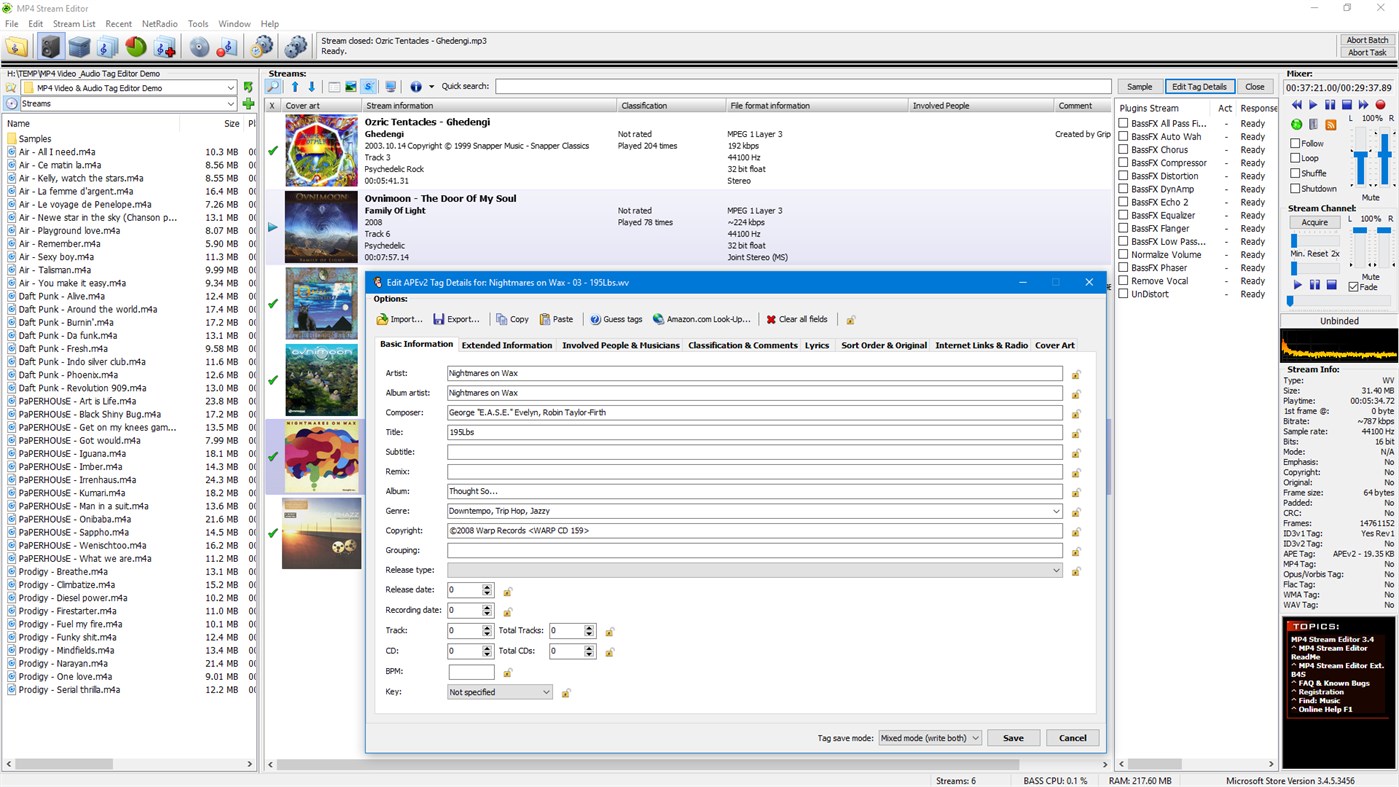
Task: Switch to the Lyrics tab
Action: pyautogui.click(x=816, y=344)
